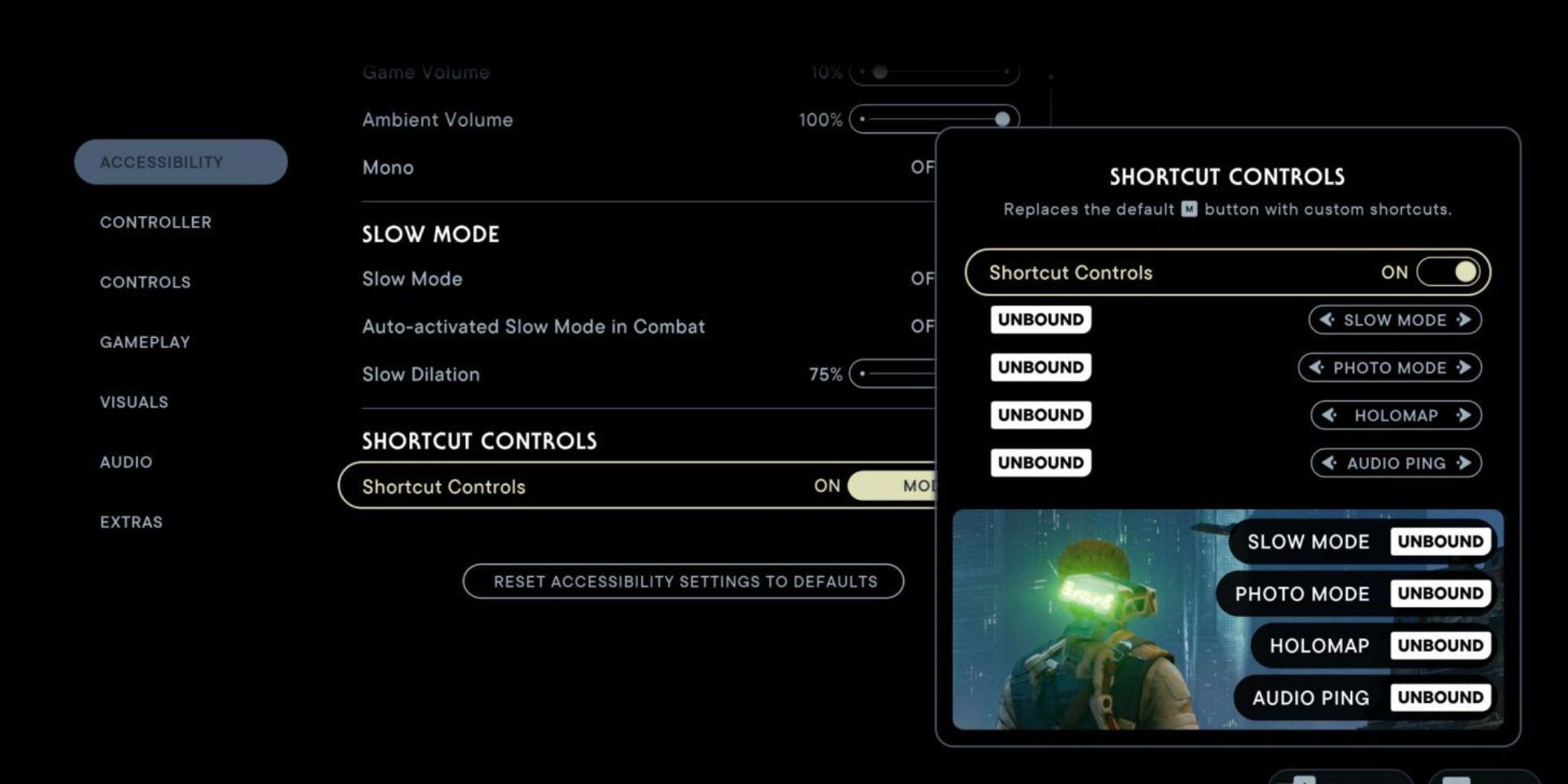Switch to the CONTROLLER tab
The image size is (1568, 784).
pos(154,222)
